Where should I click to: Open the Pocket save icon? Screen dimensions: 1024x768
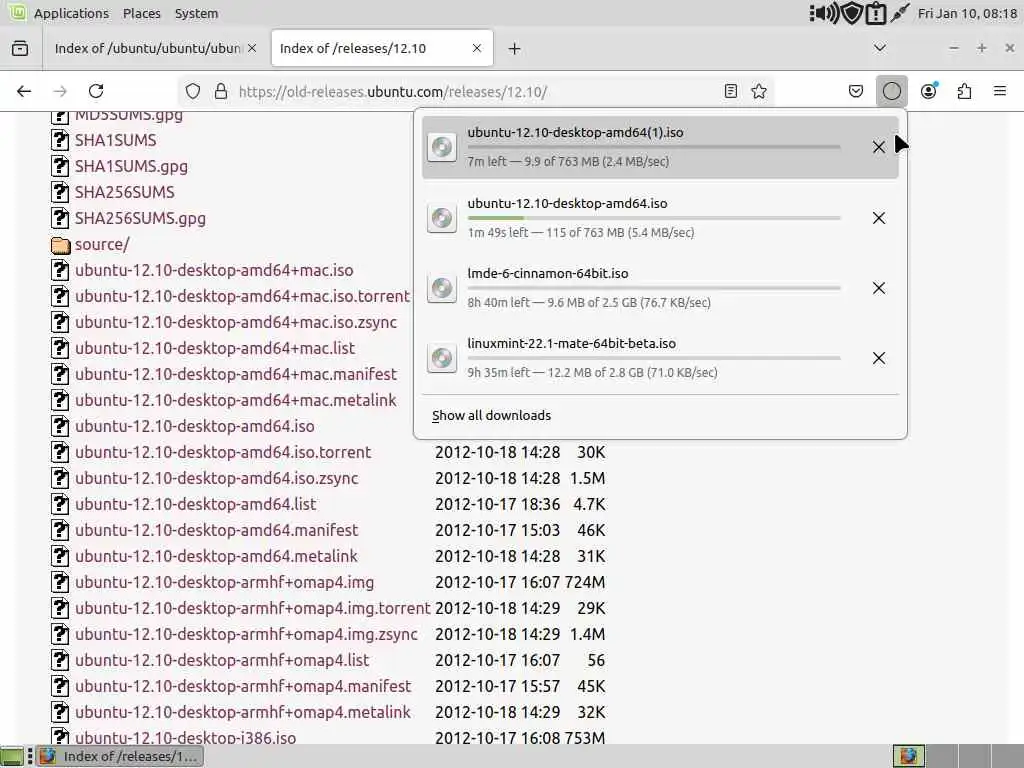[856, 91]
